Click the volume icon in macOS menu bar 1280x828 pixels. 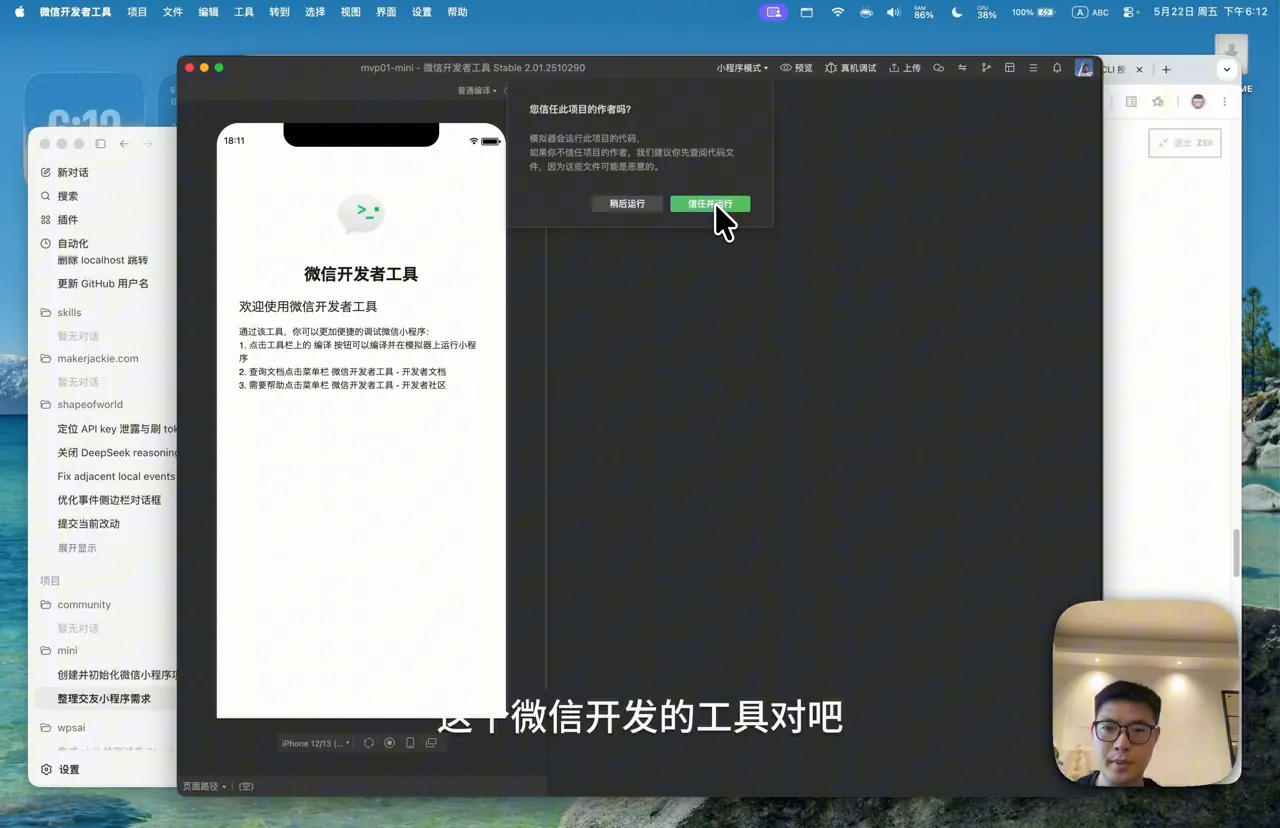click(893, 12)
